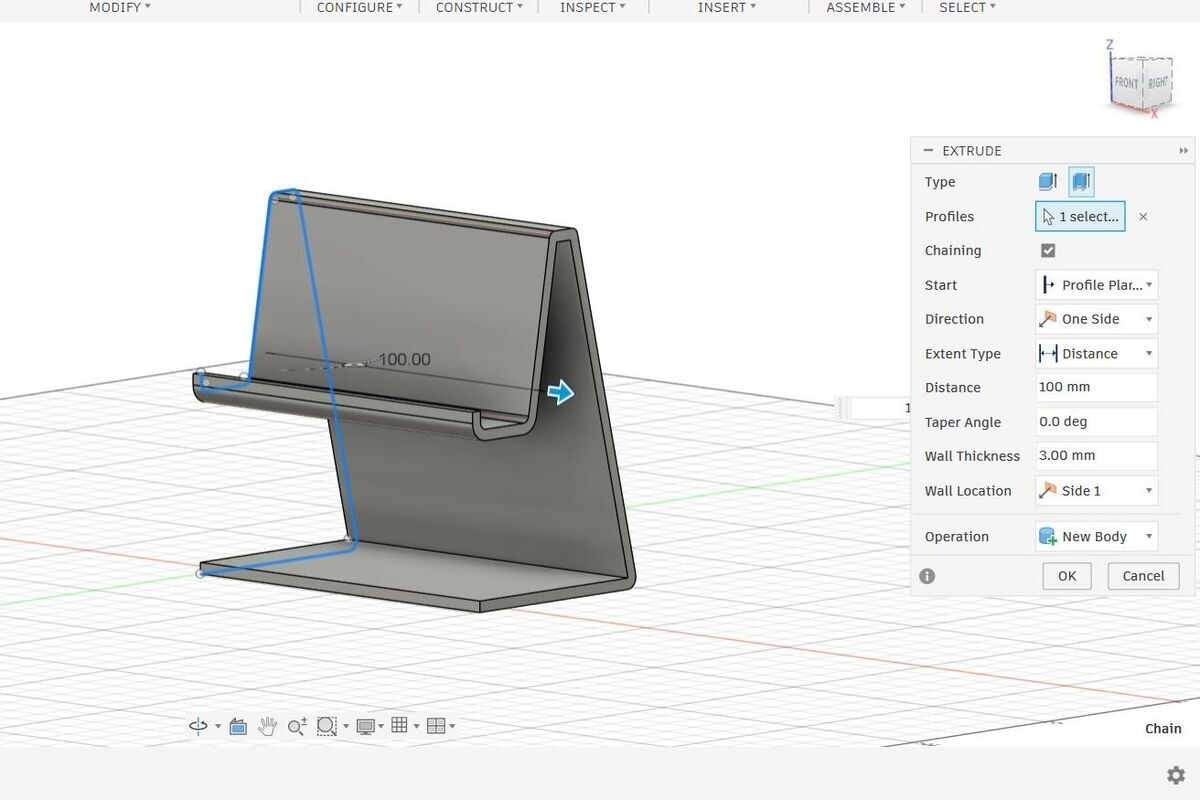Select the solid Extrude type icon
The width and height of the screenshot is (1200, 800).
1047,182
